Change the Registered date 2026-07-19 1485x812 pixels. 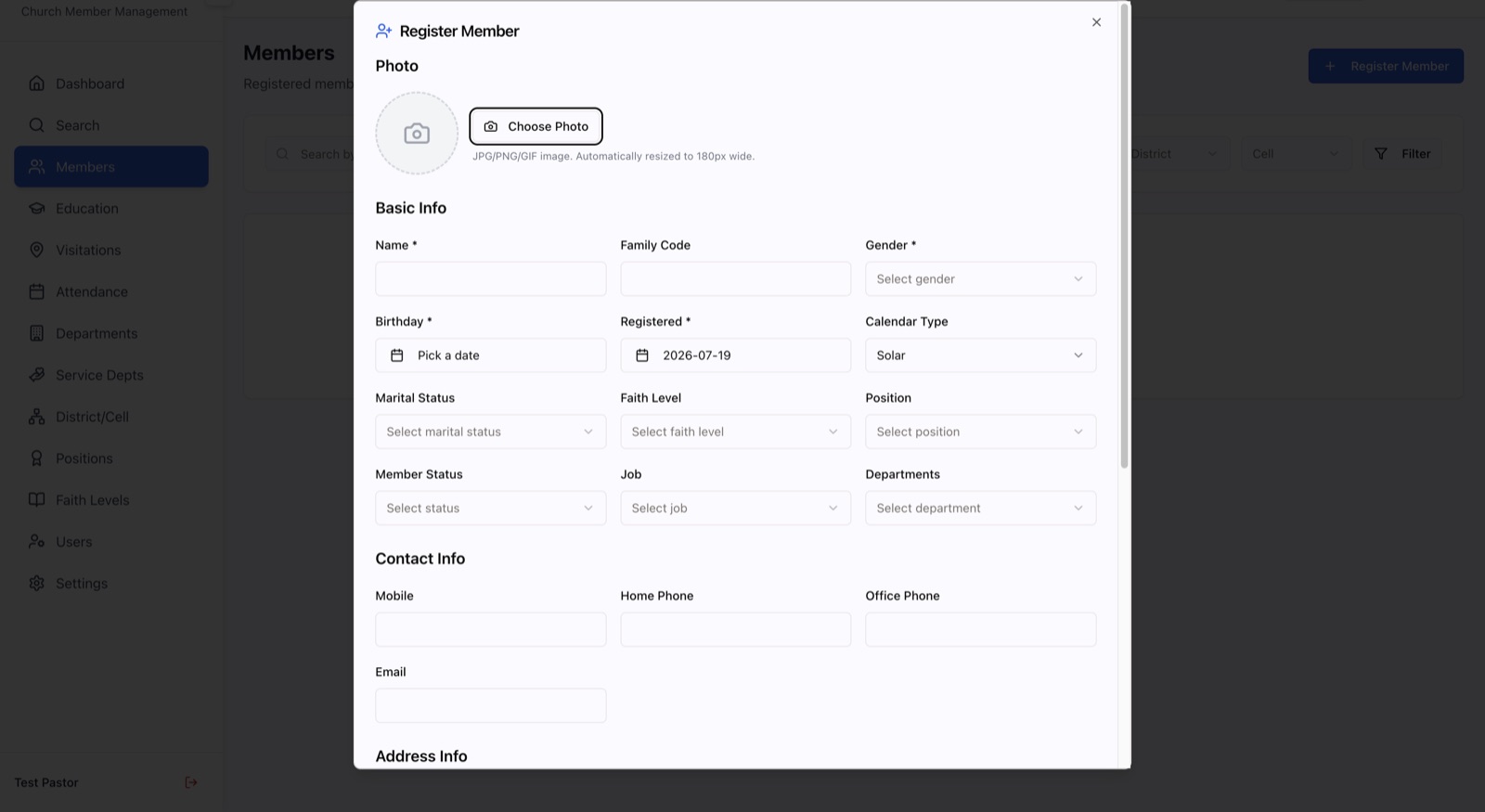click(735, 355)
